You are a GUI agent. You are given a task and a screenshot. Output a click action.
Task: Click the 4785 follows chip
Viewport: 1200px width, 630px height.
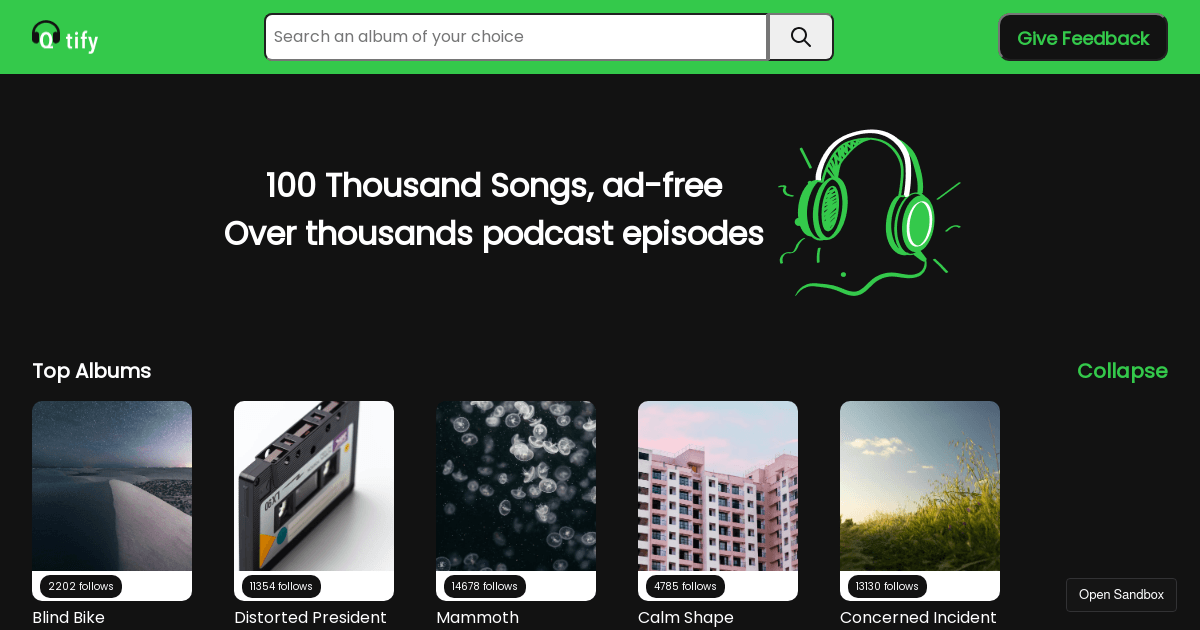pyautogui.click(x=685, y=587)
